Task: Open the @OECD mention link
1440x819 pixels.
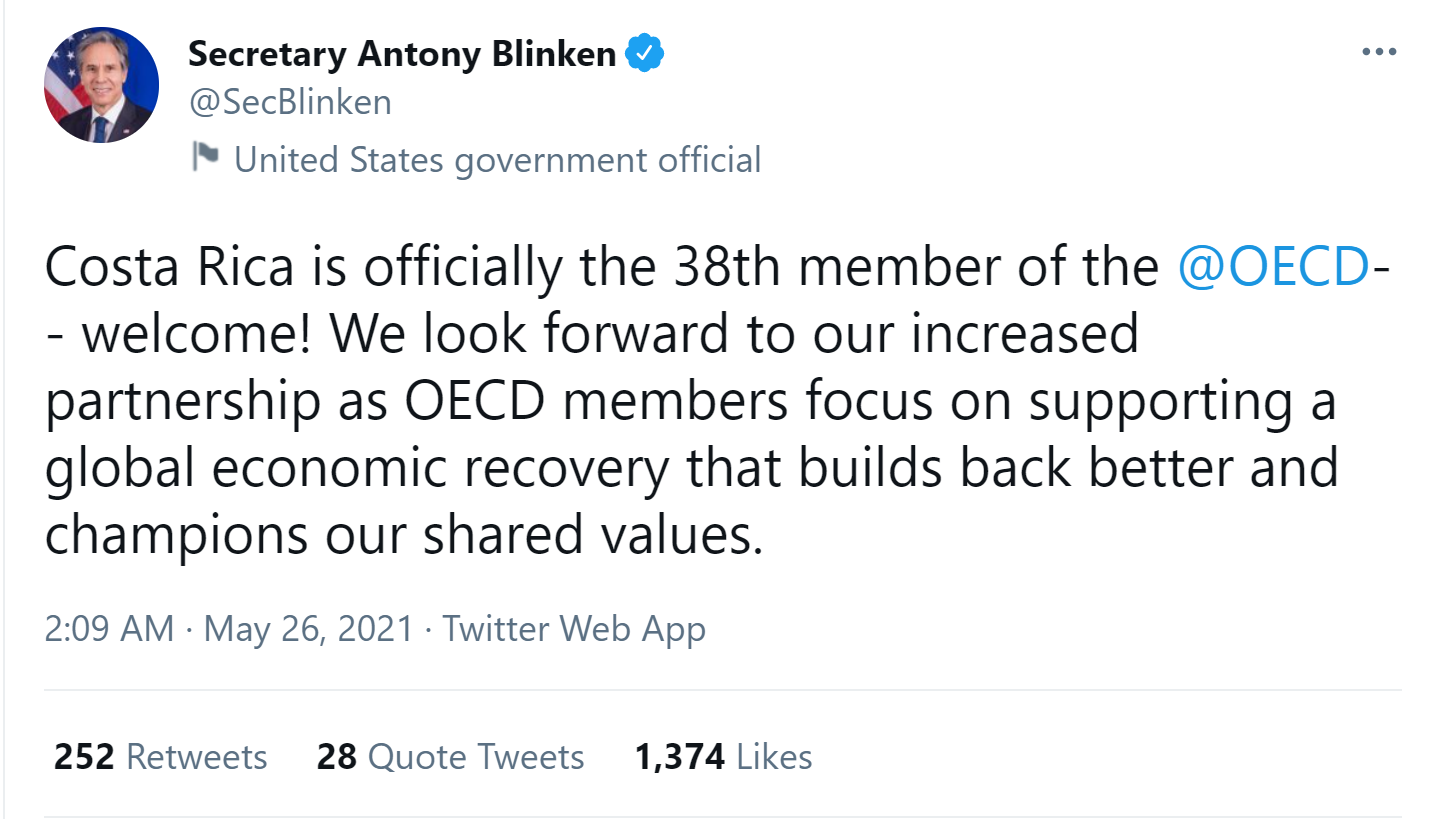Action: pos(1272,266)
